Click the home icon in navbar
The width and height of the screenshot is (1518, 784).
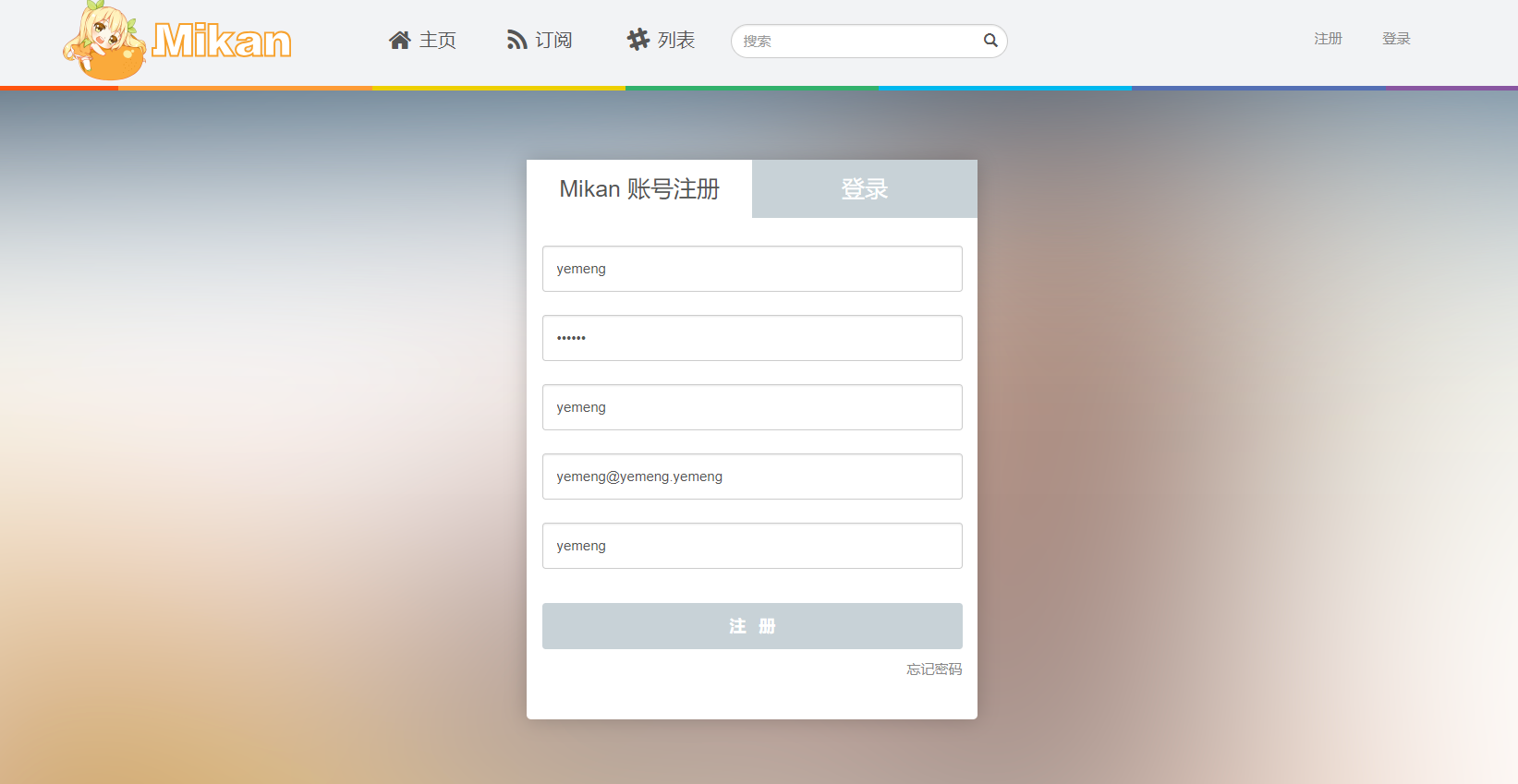click(399, 40)
